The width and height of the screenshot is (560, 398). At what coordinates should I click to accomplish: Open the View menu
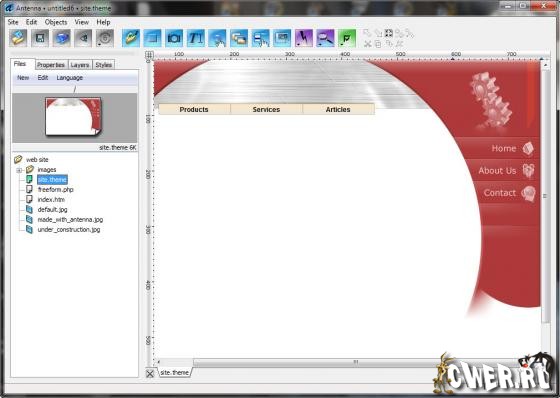81,22
